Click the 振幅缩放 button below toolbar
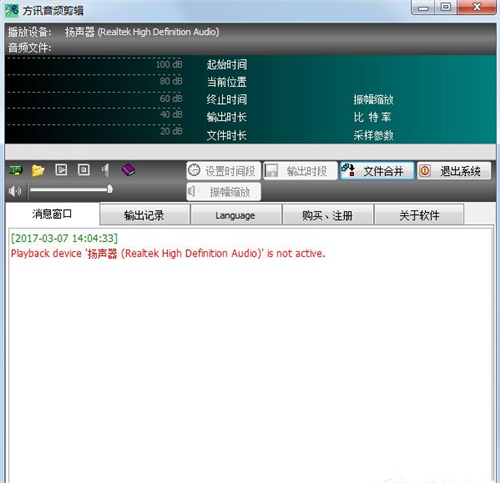This screenshot has width=500, height=483. click(x=223, y=192)
